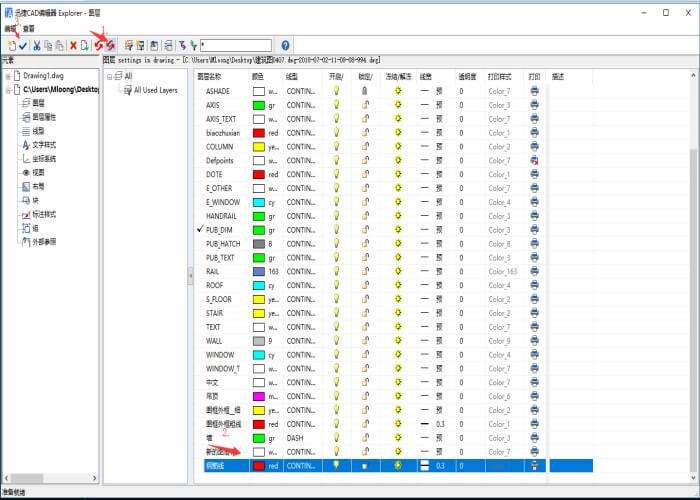The height and width of the screenshot is (500, 700).
Task: Click the first red regenerate arrows icon
Action: (98, 45)
